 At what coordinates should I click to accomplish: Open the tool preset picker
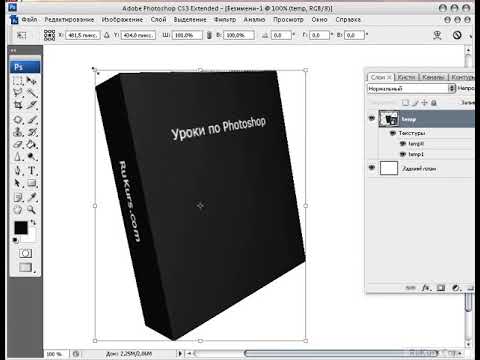click(x=21, y=35)
